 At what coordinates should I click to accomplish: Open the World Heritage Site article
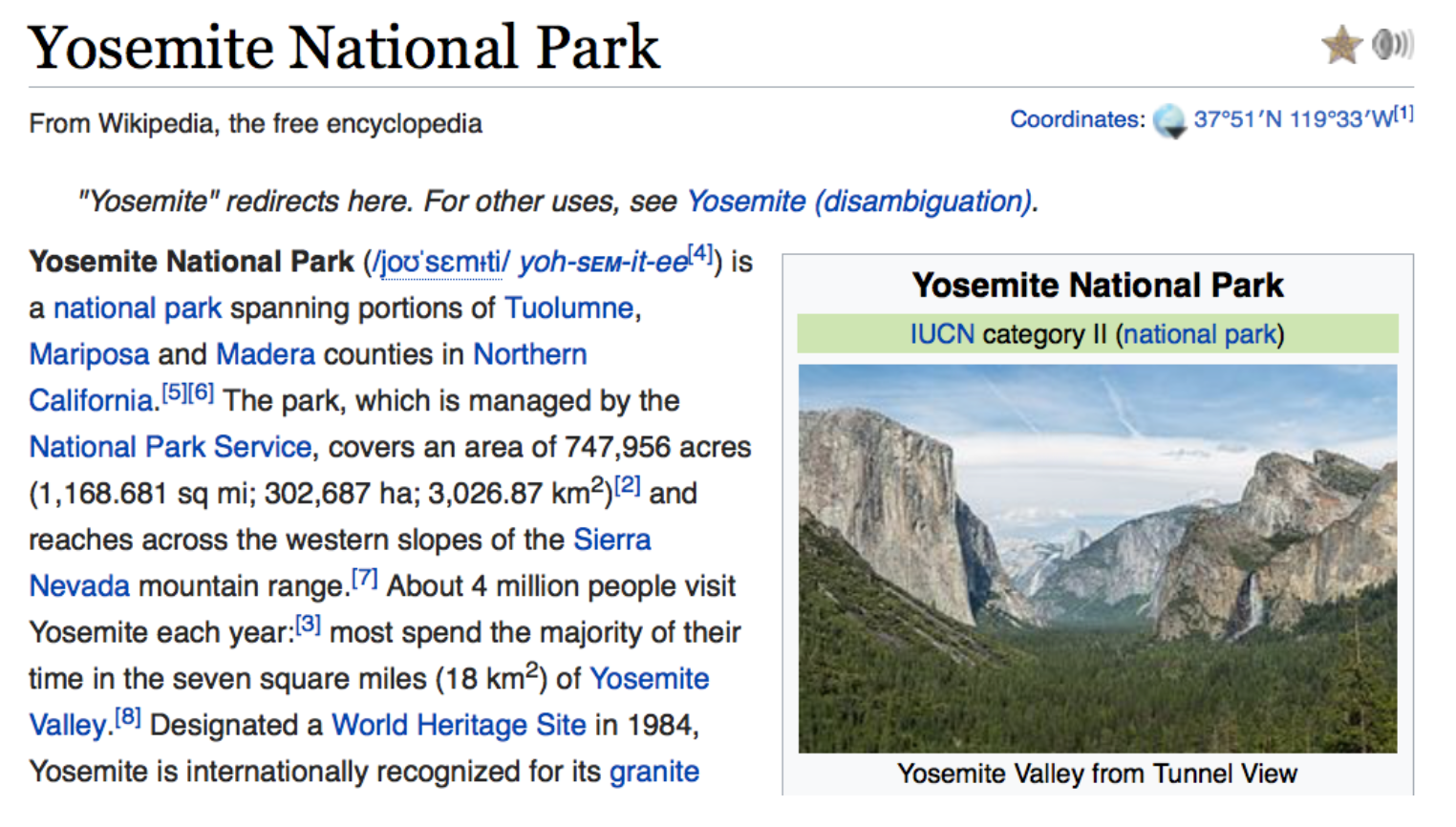[457, 725]
